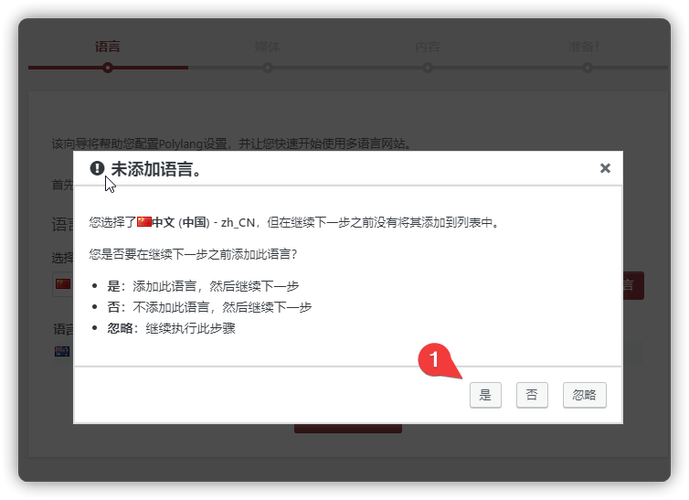The image size is (689, 500).
Task: Click the flag icon in background language list
Action: click(x=62, y=351)
